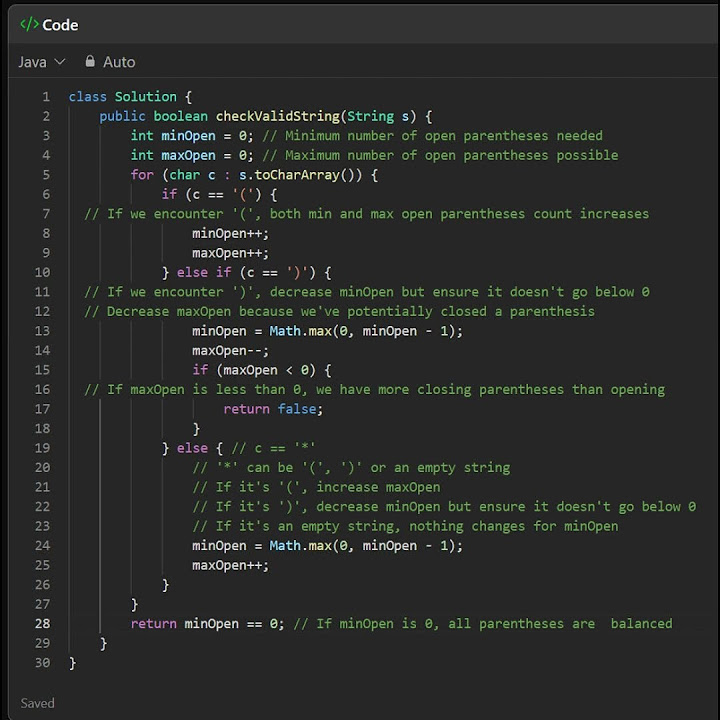The width and height of the screenshot is (720, 720).
Task: Click 'return minOpen == 0;' on line 28
Action: pyautogui.click(x=208, y=624)
